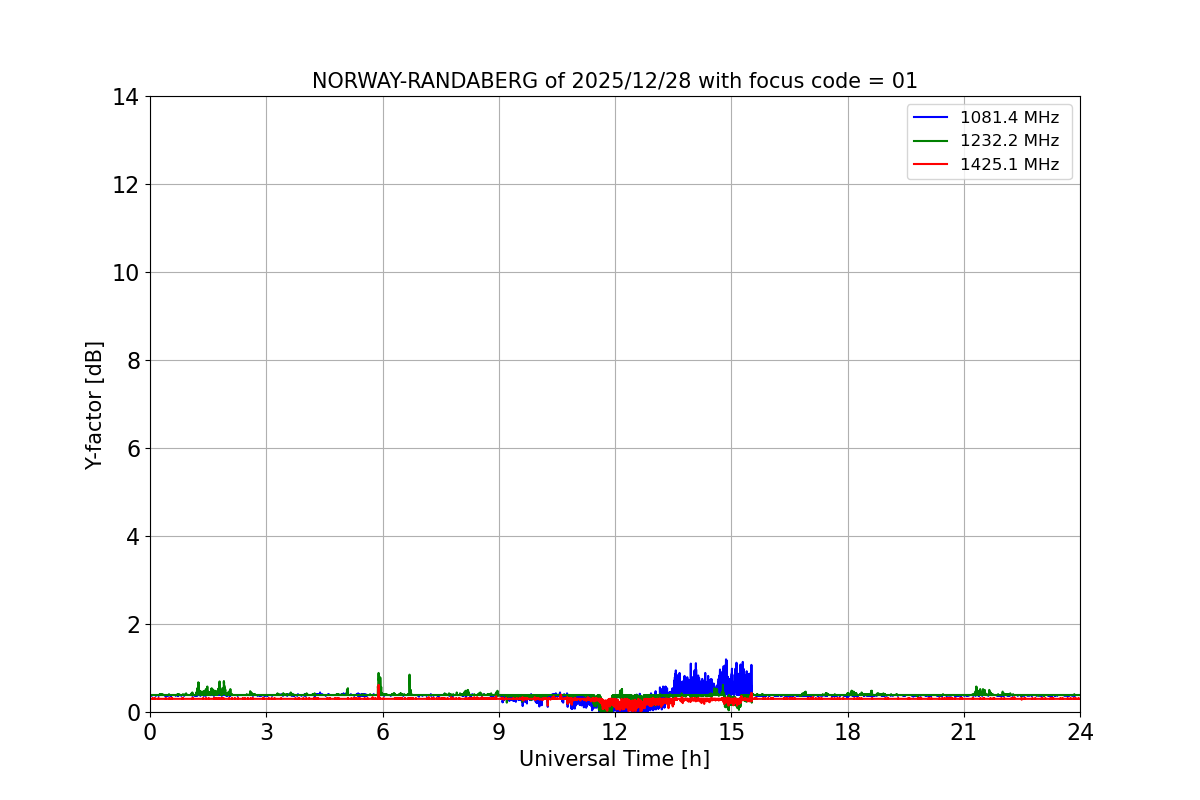The image size is (1200, 800).
Task: Click the x-axis tick label 24
Action: pyautogui.click(x=1080, y=732)
